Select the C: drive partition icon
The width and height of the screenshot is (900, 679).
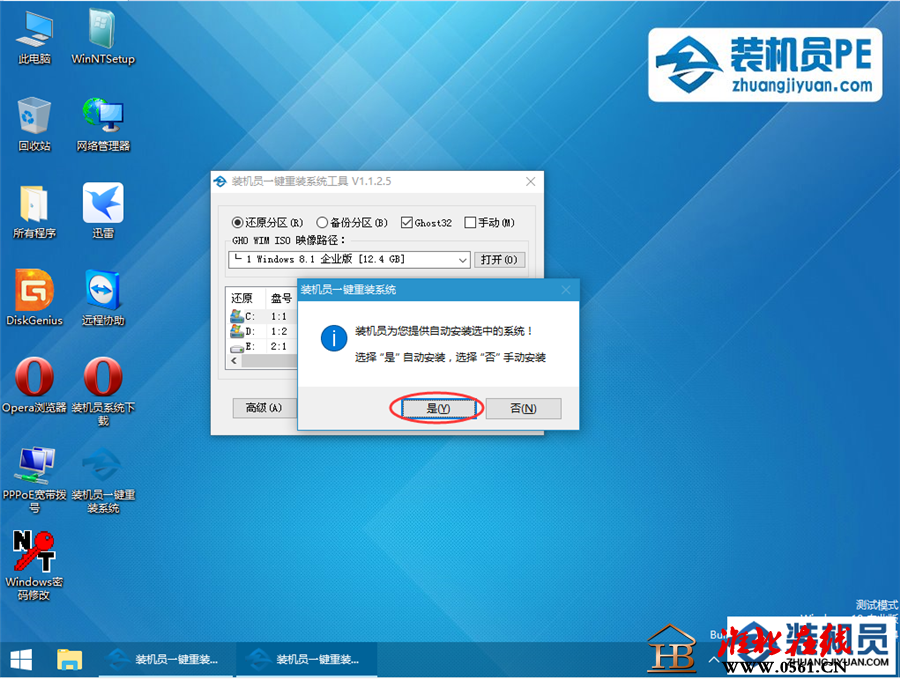[x=236, y=316]
